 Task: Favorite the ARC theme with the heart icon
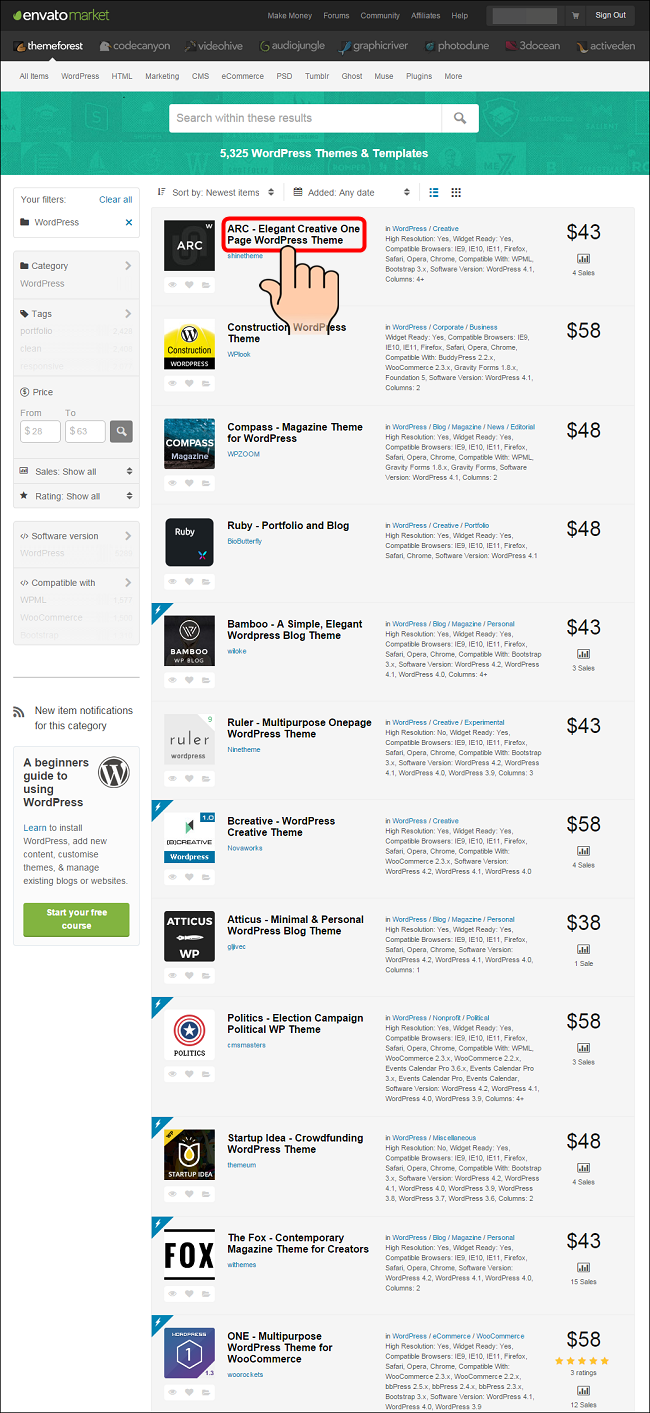[x=189, y=285]
